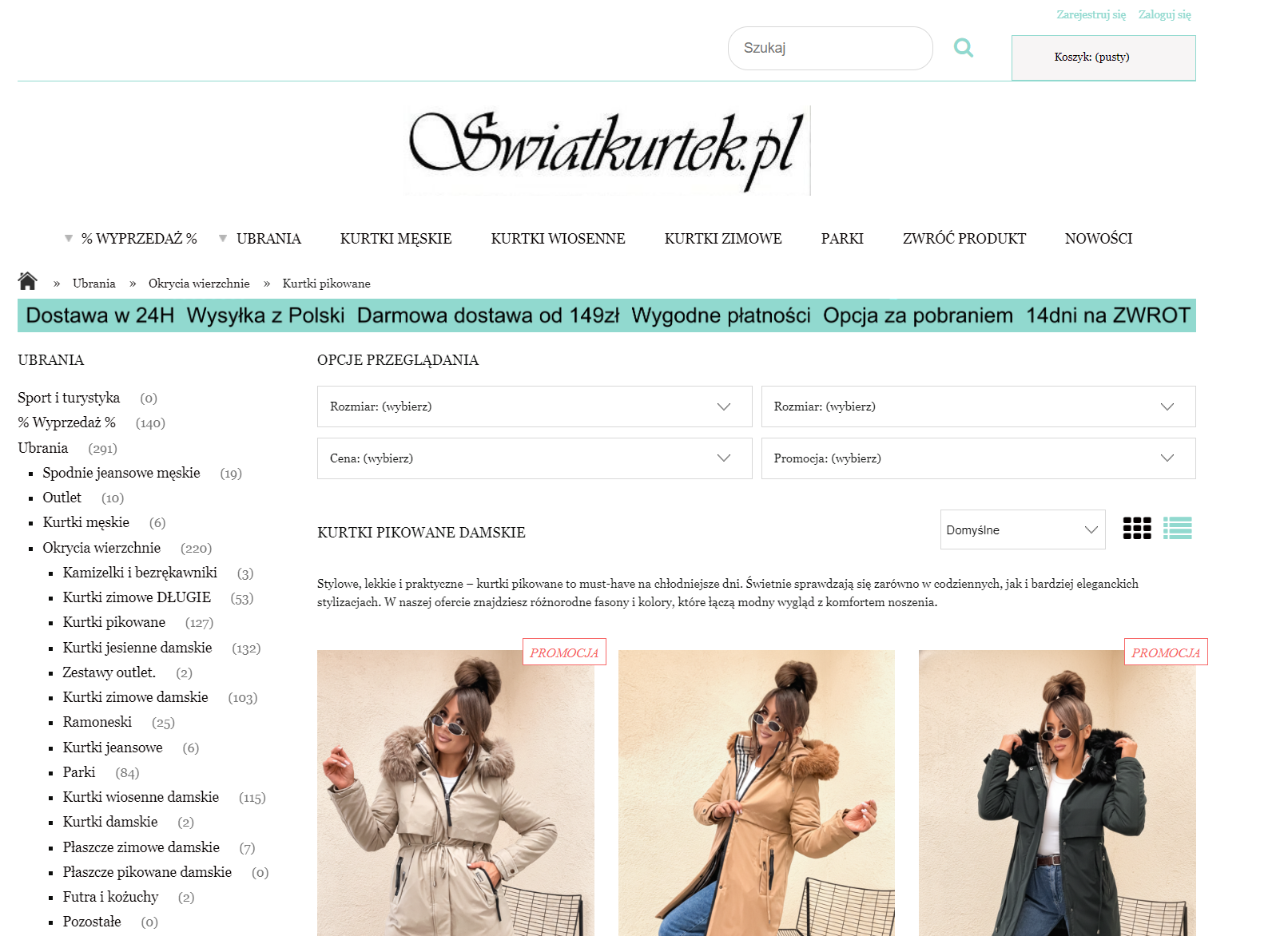
Task: Open the Cena filter dropdown
Action: tap(535, 458)
